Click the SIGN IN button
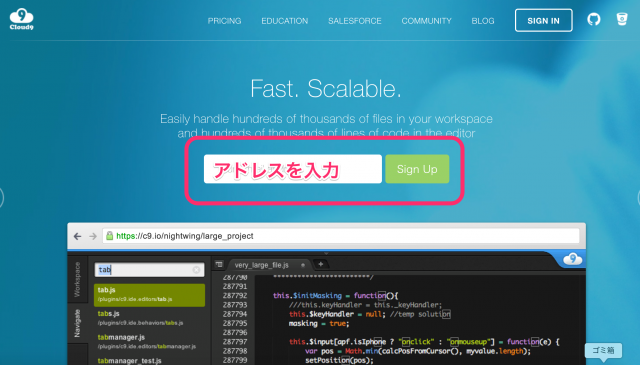This screenshot has height=365, width=640. click(x=544, y=20)
